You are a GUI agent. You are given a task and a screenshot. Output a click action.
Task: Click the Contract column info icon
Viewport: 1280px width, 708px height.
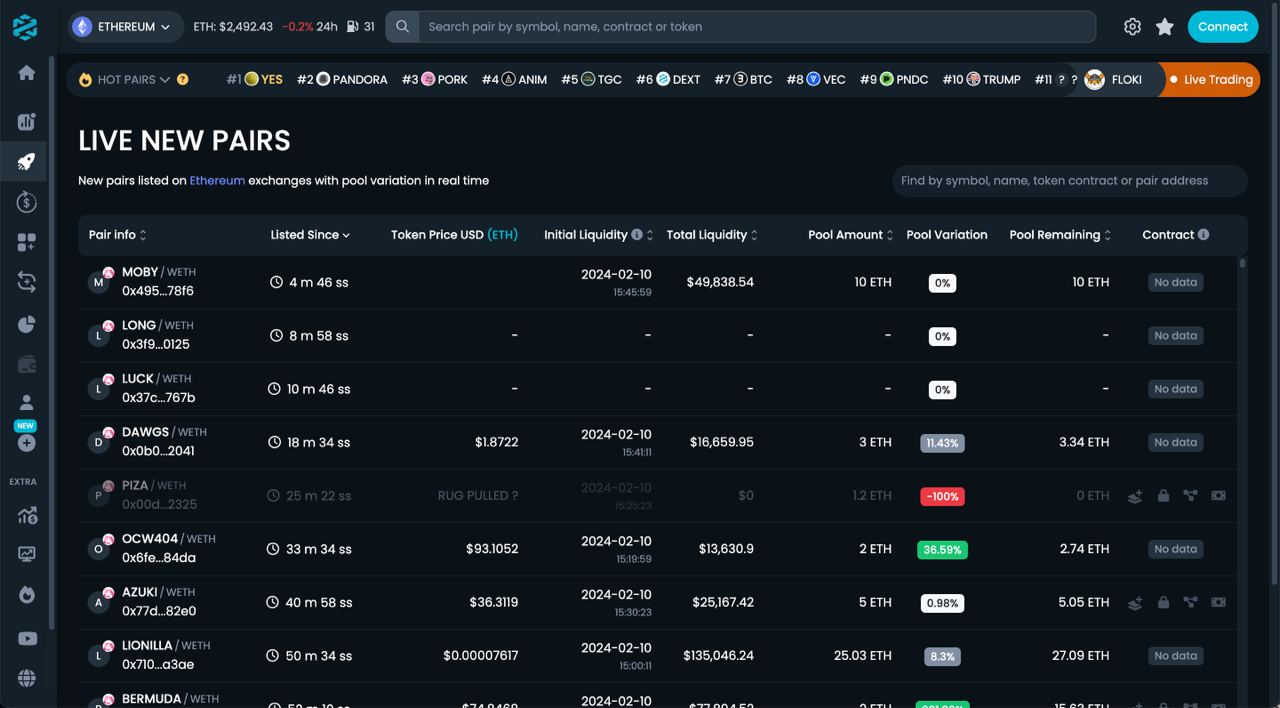pos(1203,235)
